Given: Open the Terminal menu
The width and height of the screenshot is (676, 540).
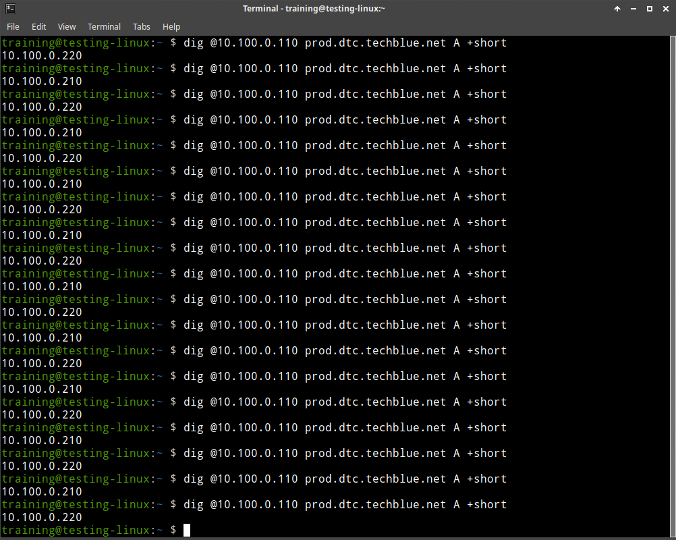Looking at the screenshot, I should pyautogui.click(x=104, y=27).
